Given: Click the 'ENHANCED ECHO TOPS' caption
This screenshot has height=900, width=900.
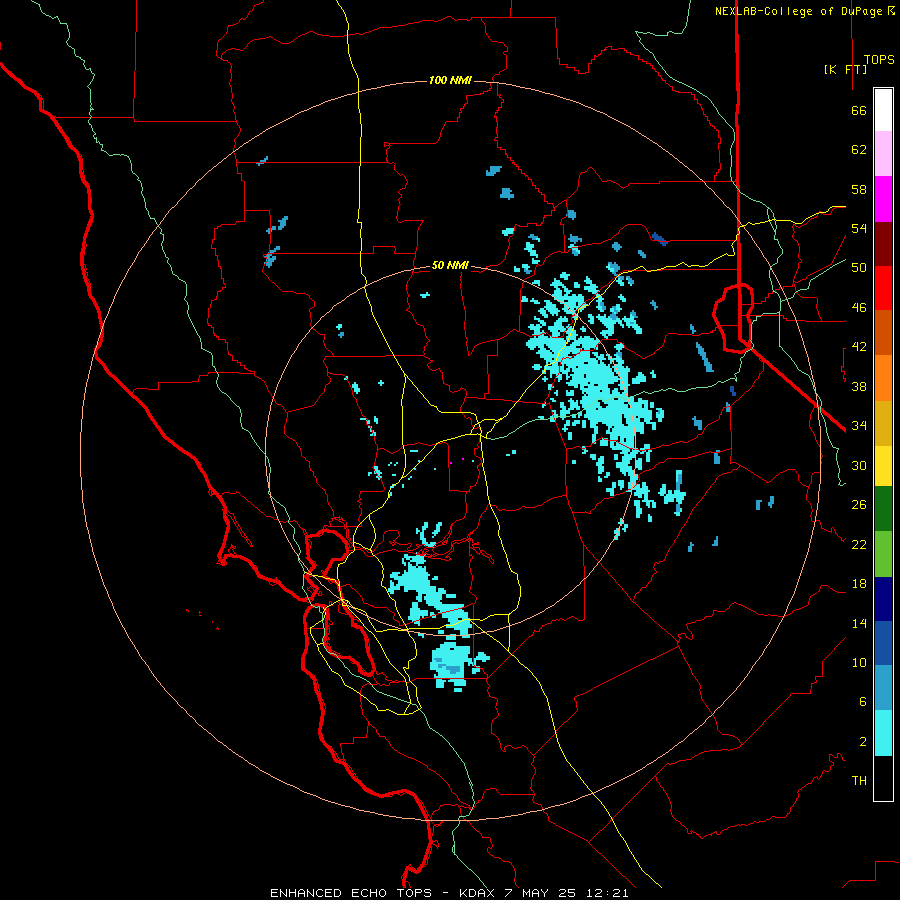Looking at the screenshot, I should 351,893.
